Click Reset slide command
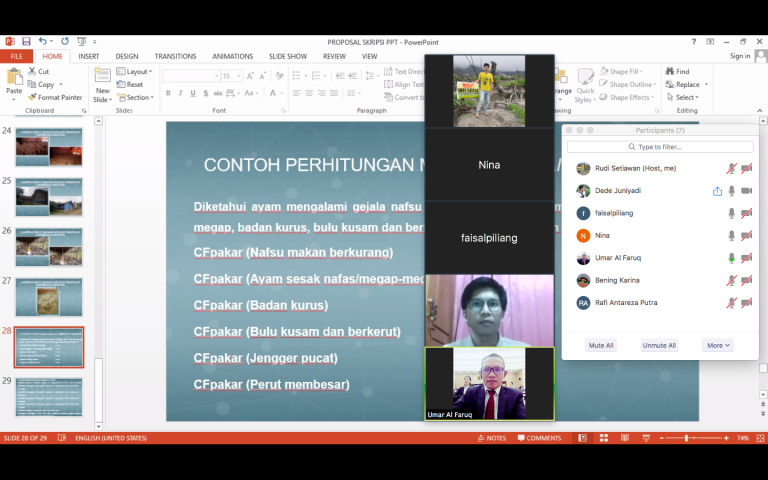The height and width of the screenshot is (480, 768). click(130, 84)
